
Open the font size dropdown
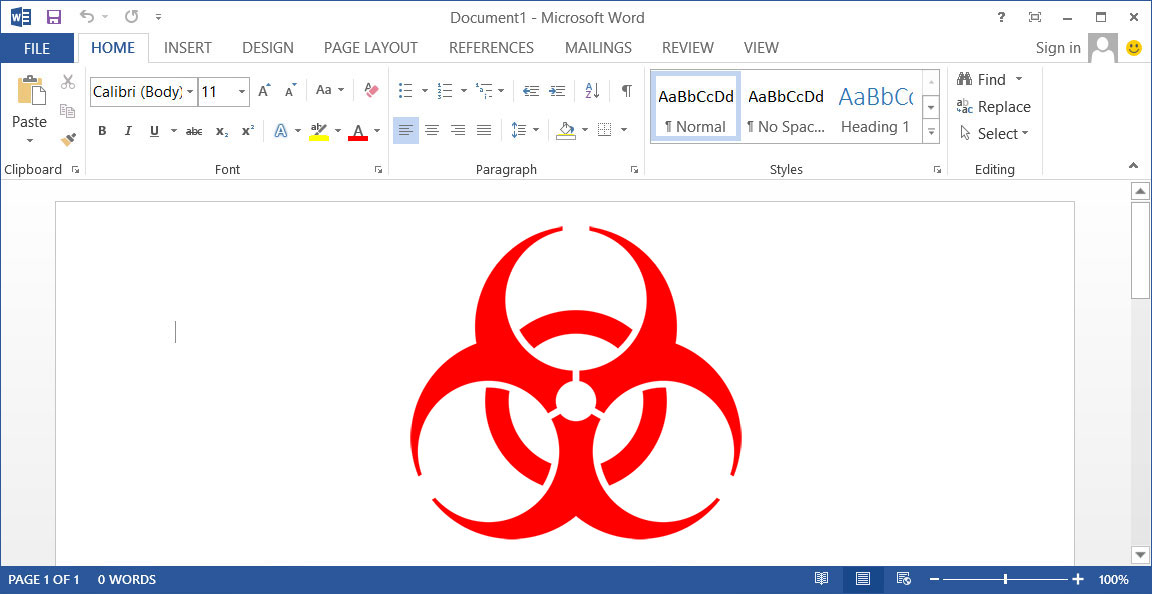click(x=242, y=92)
